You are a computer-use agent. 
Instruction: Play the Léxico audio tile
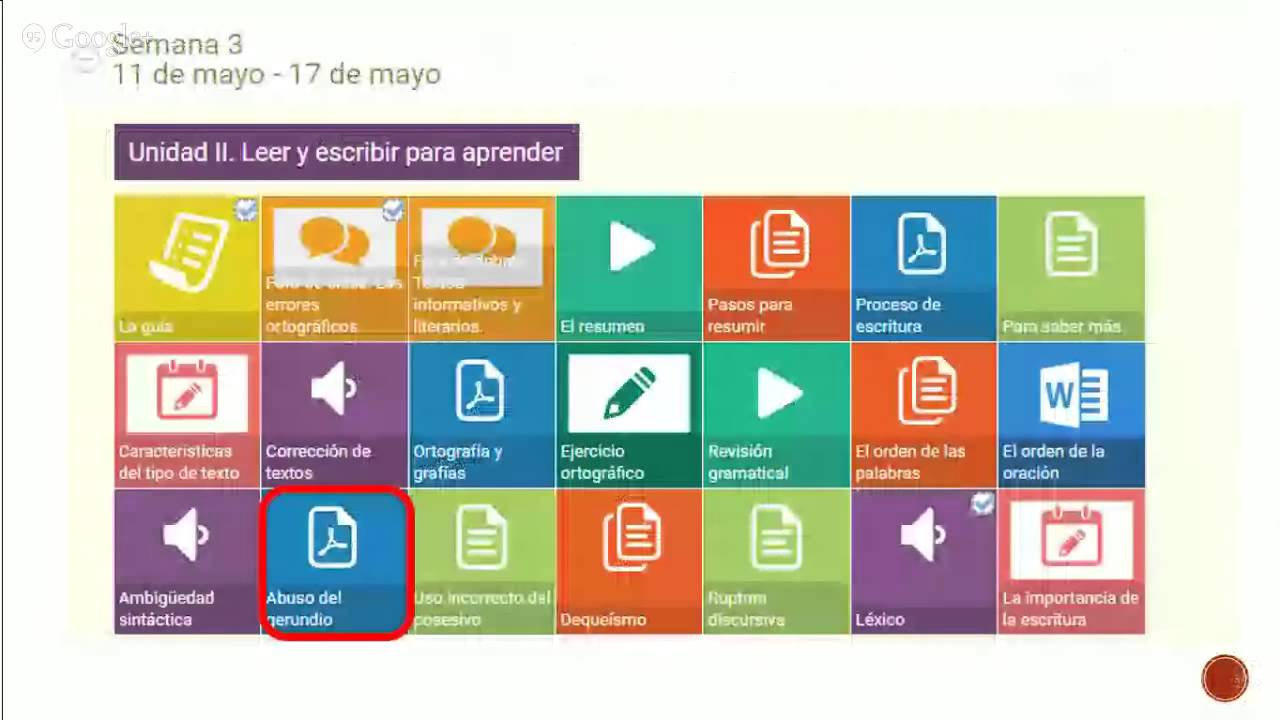[x=924, y=562]
